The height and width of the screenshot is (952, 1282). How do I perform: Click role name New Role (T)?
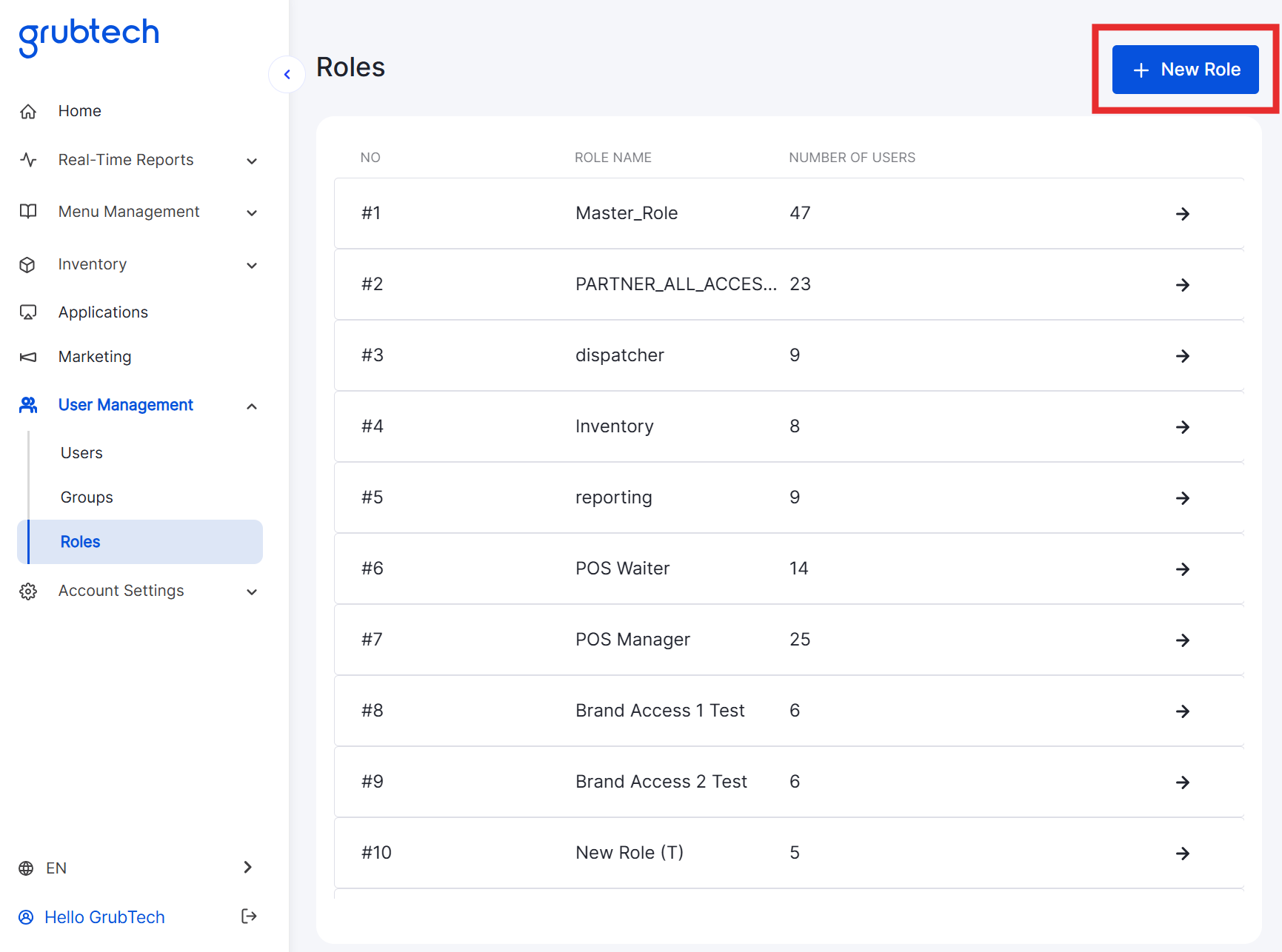coord(630,853)
